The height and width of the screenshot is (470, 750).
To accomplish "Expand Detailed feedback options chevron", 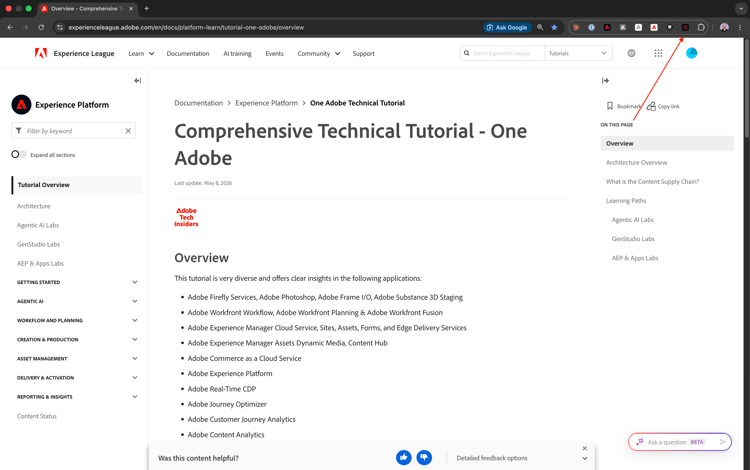I will coord(585,458).
